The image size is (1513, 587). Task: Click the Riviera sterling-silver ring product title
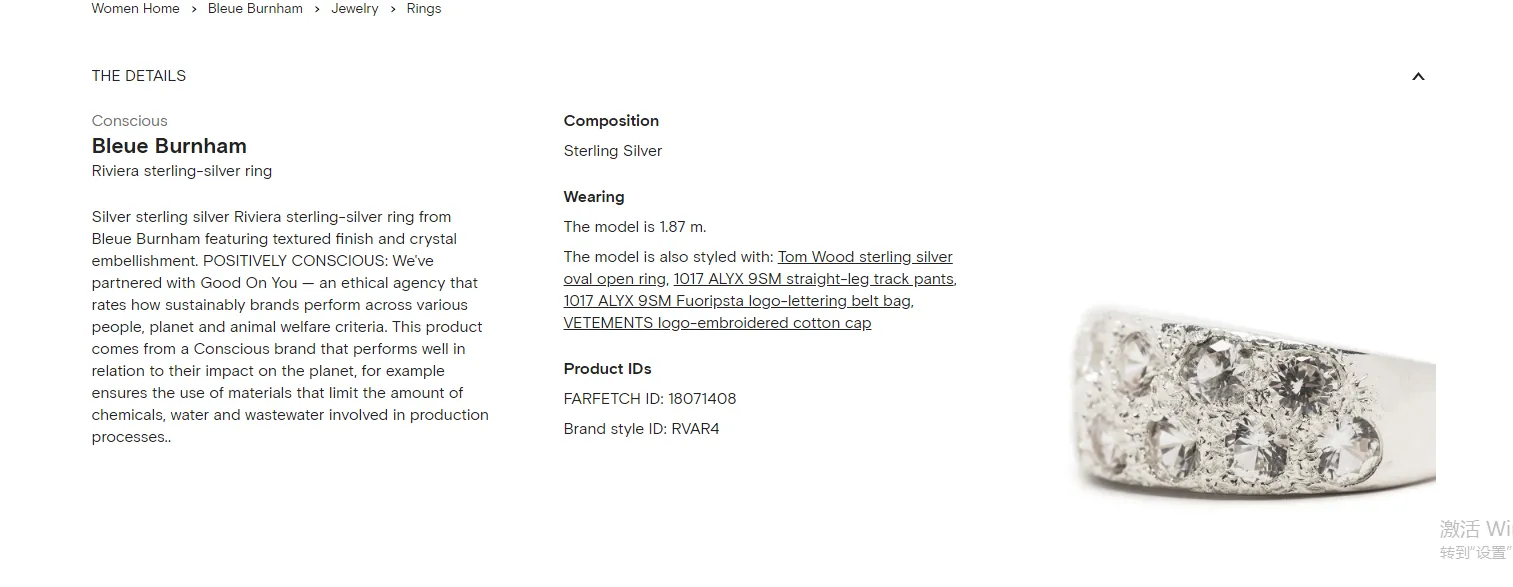click(181, 171)
